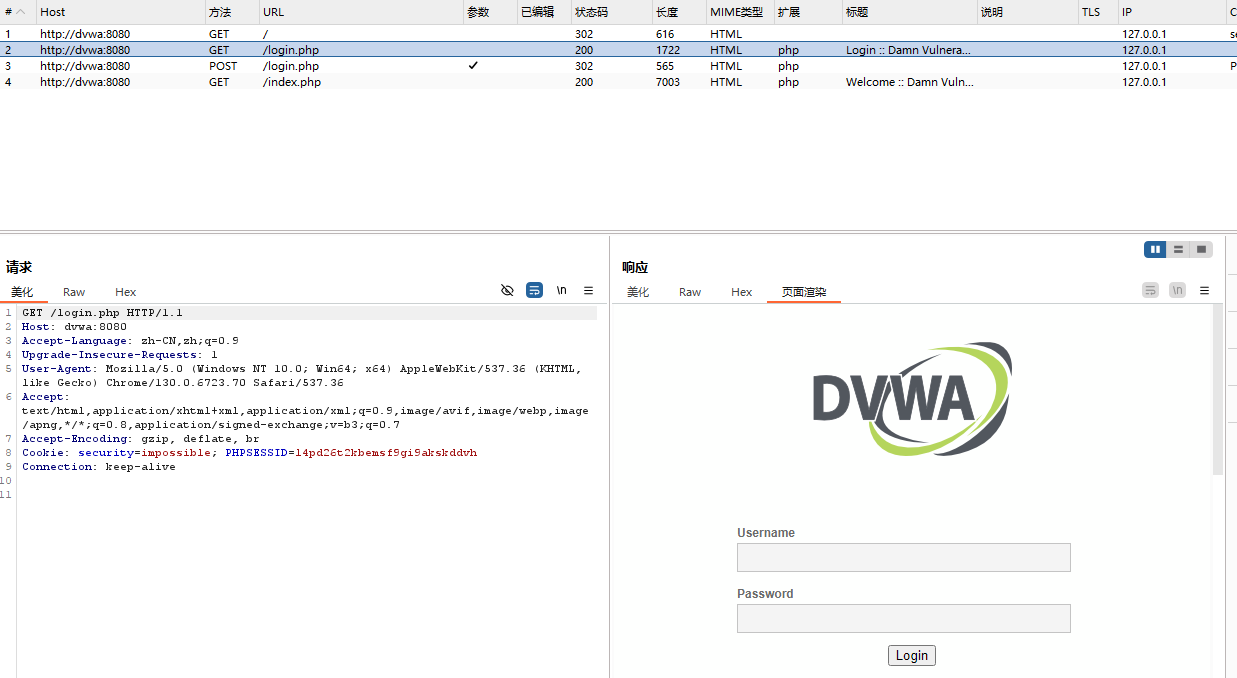Sort by Host column header

click(120, 12)
